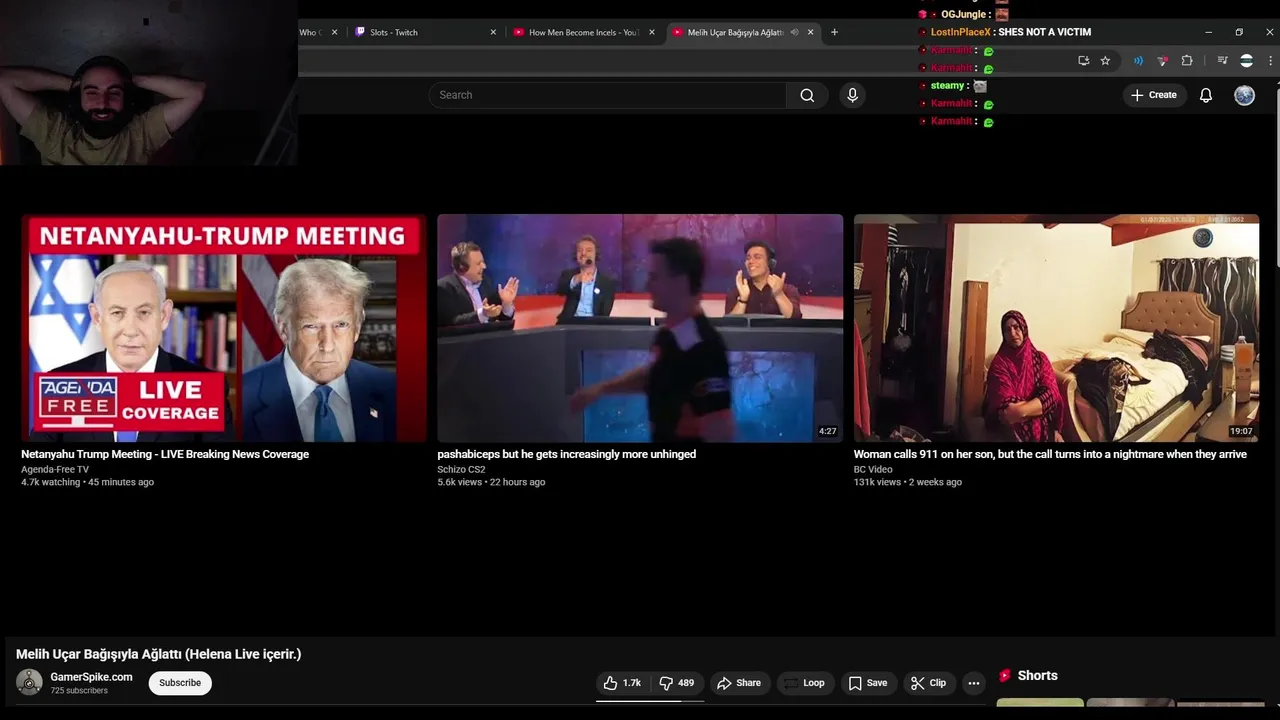The width and height of the screenshot is (1280, 720).
Task: Open the browser Extensions puzzle icon
Action: pos(1187,61)
